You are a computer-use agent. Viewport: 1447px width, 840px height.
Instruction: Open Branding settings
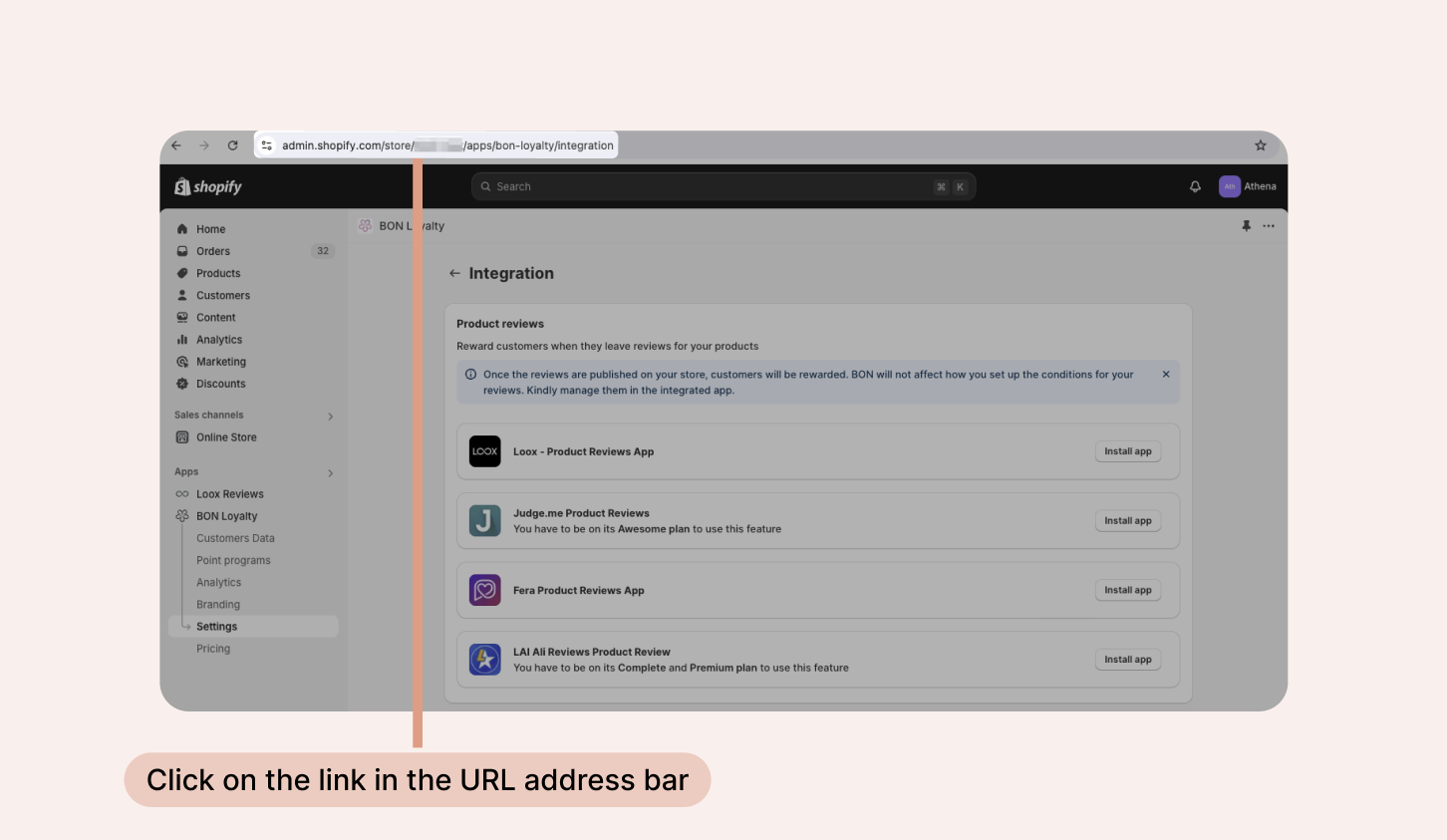[x=218, y=605]
